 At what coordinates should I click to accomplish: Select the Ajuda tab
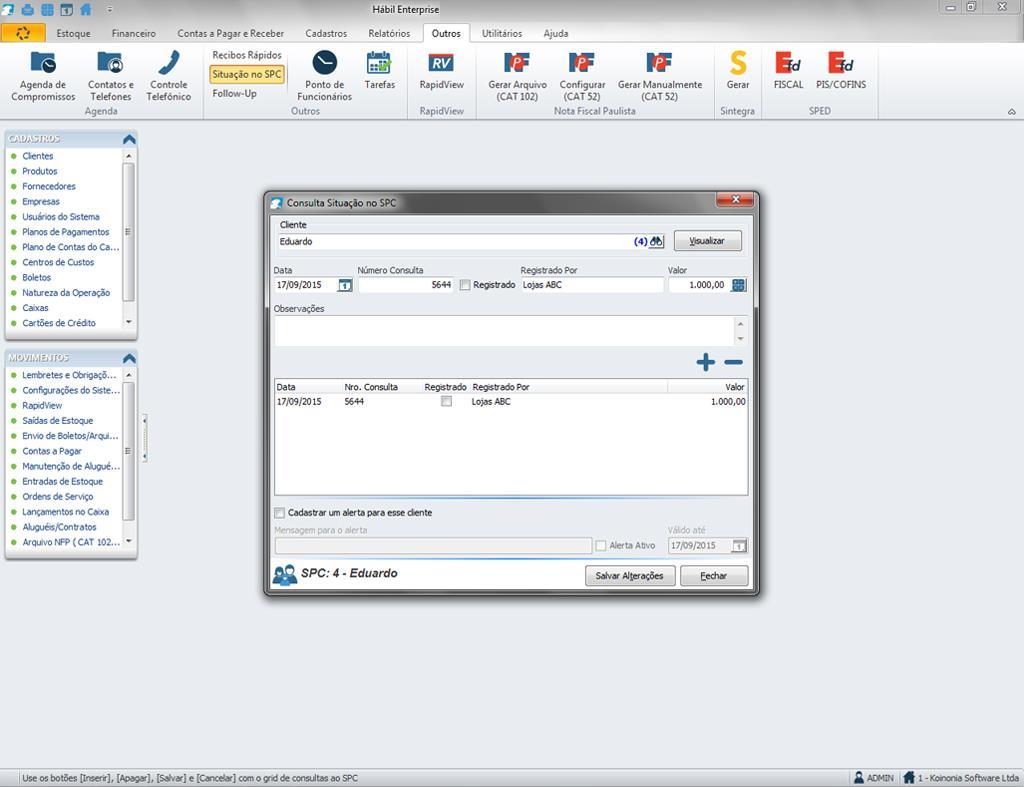(556, 33)
